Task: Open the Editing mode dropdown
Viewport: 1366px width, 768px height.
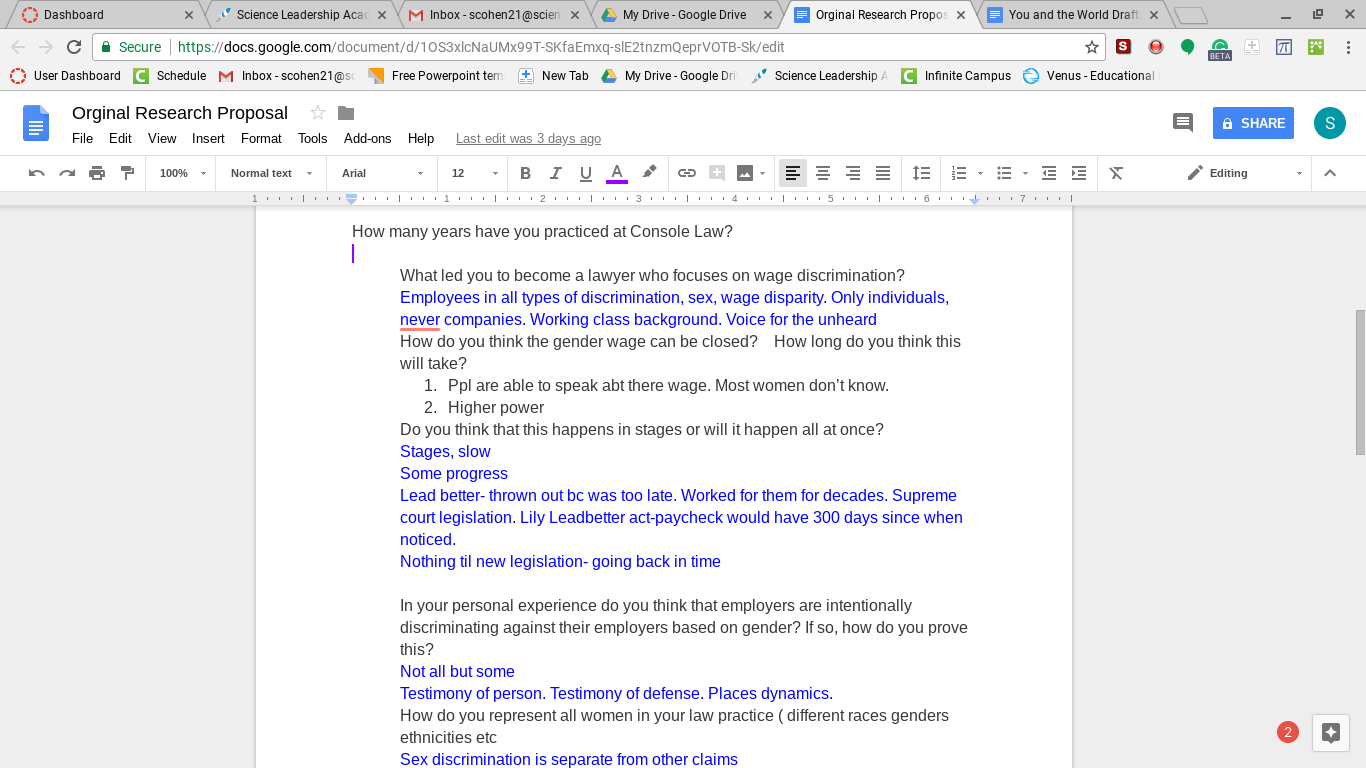Action: 1245,173
